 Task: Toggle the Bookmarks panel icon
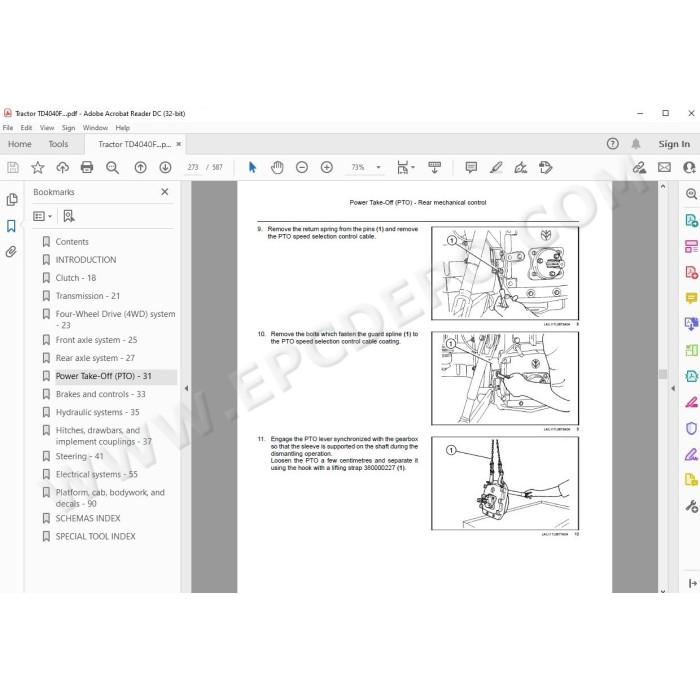pos(12,226)
